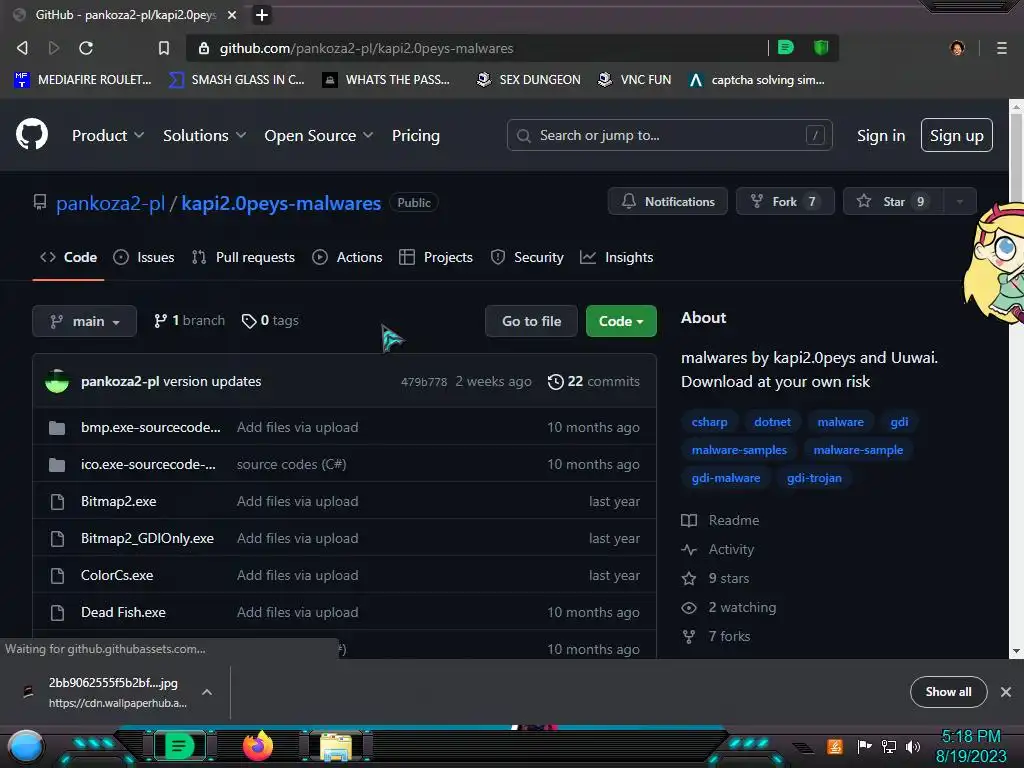Go back with browser back arrow

22,48
